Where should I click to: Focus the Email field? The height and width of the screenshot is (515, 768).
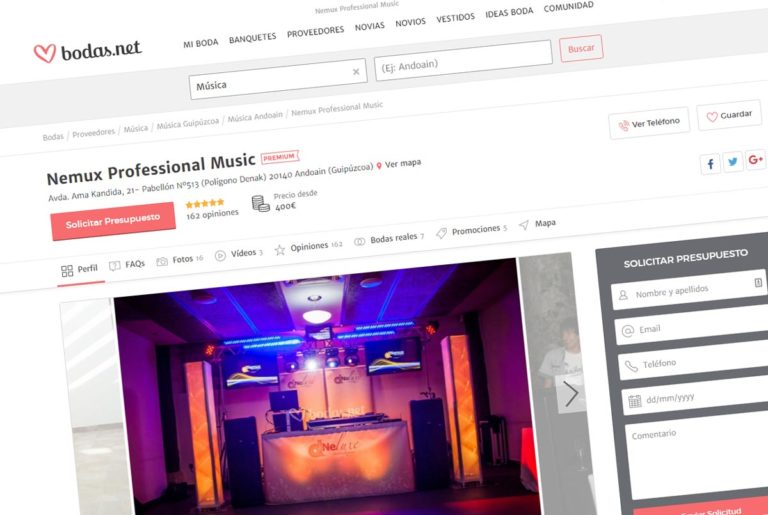692,326
